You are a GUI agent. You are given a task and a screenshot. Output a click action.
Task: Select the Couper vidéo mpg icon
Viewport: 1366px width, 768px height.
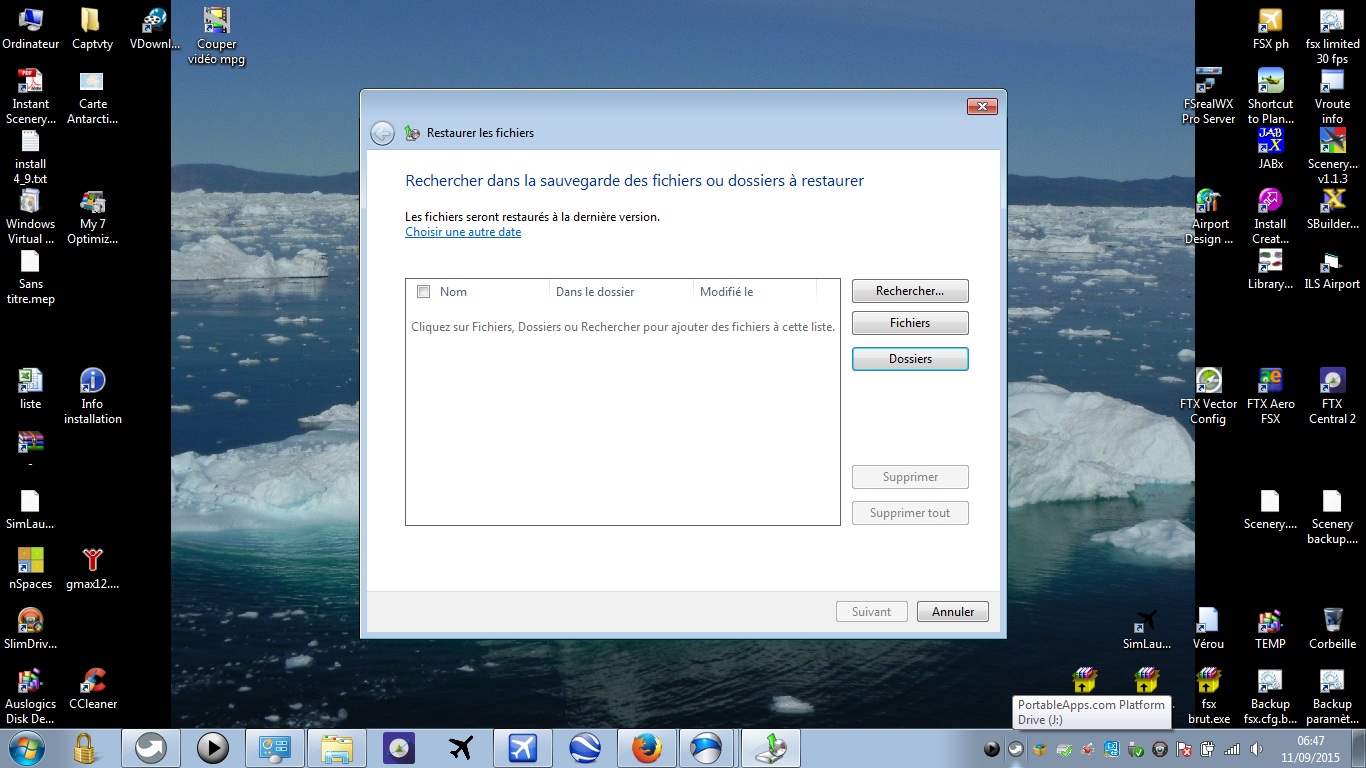coord(216,36)
